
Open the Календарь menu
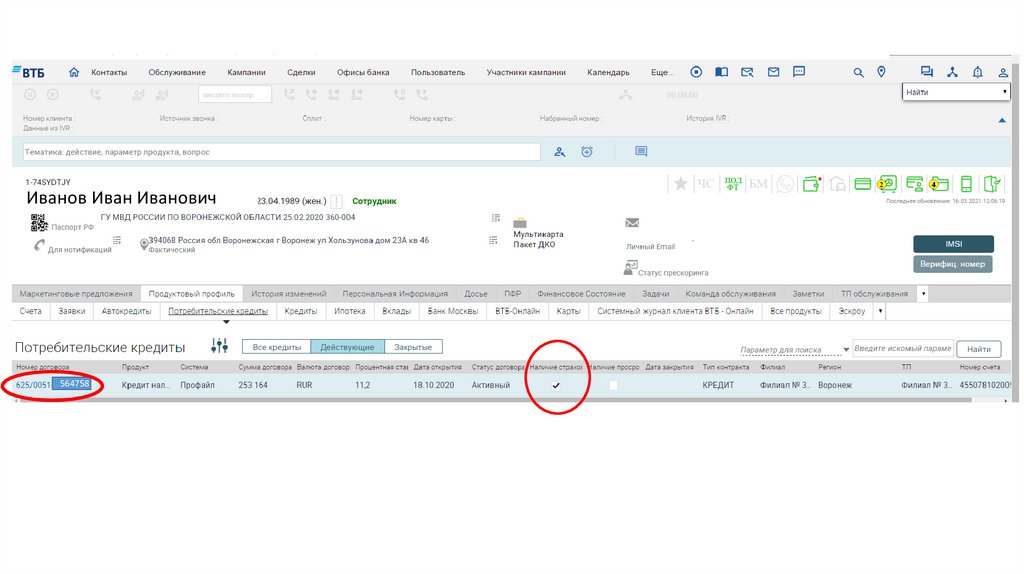coord(608,72)
